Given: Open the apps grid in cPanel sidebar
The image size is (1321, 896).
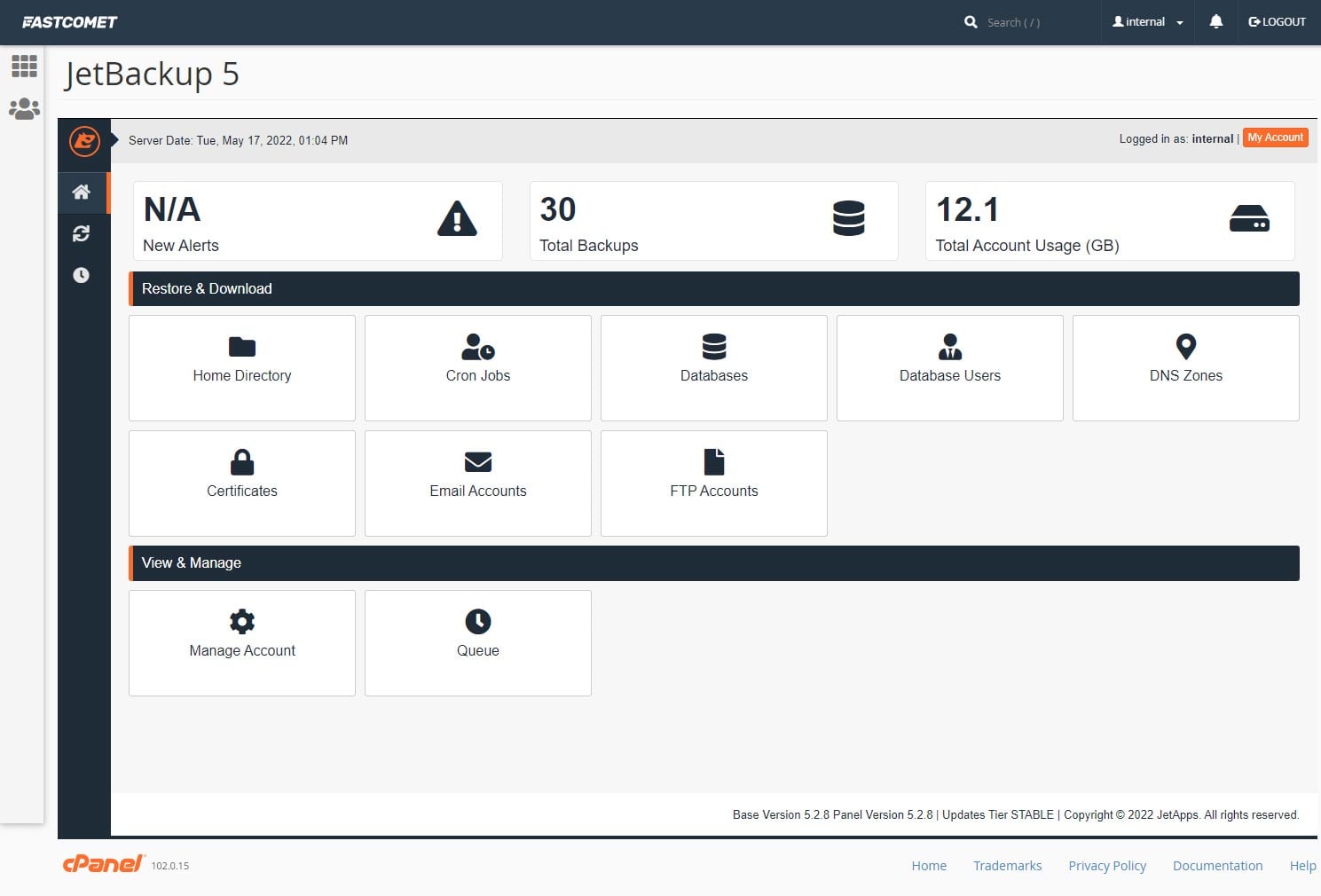Looking at the screenshot, I should (24, 66).
